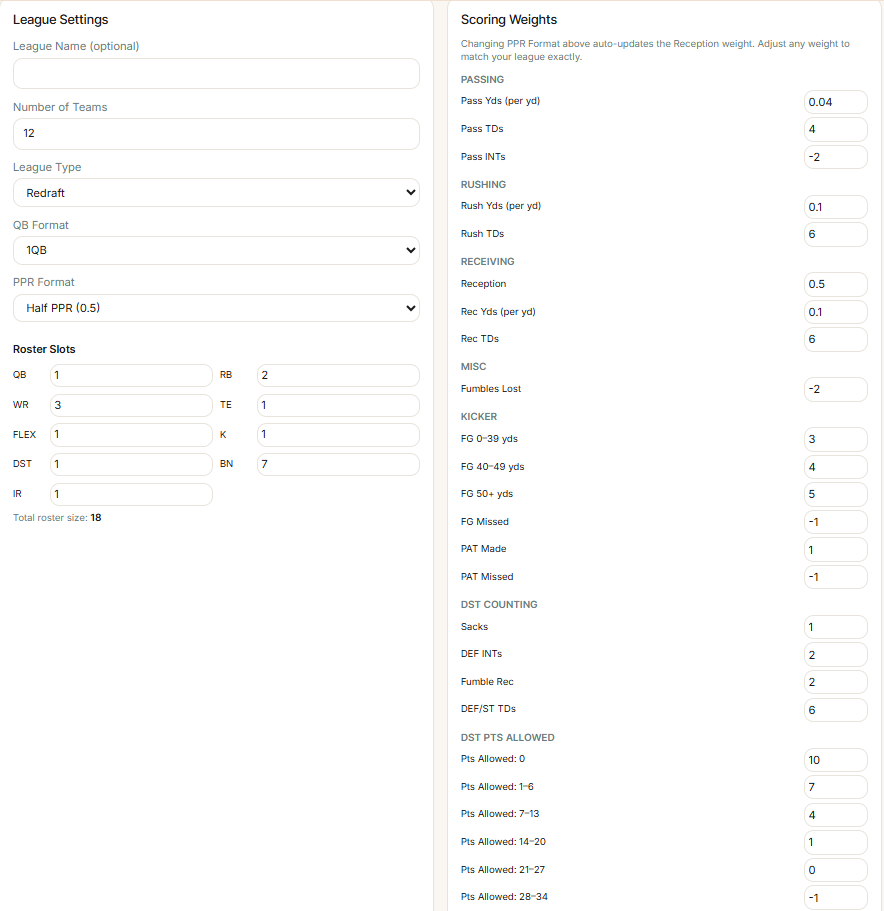Open the PPR Format dropdown
The width and height of the screenshot is (884, 911).
coord(216,308)
